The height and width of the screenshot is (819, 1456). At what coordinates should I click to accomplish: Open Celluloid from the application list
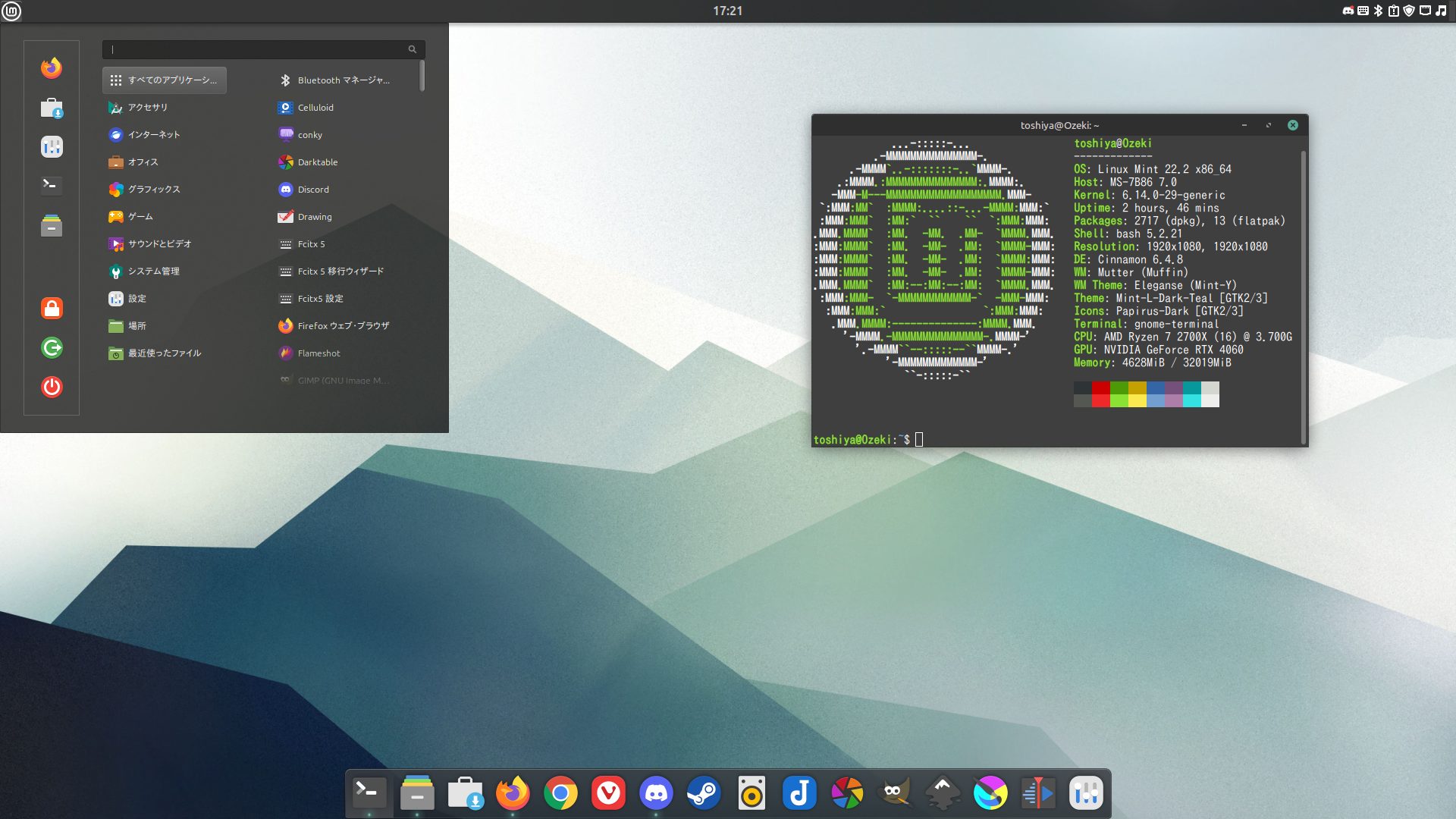315,108
